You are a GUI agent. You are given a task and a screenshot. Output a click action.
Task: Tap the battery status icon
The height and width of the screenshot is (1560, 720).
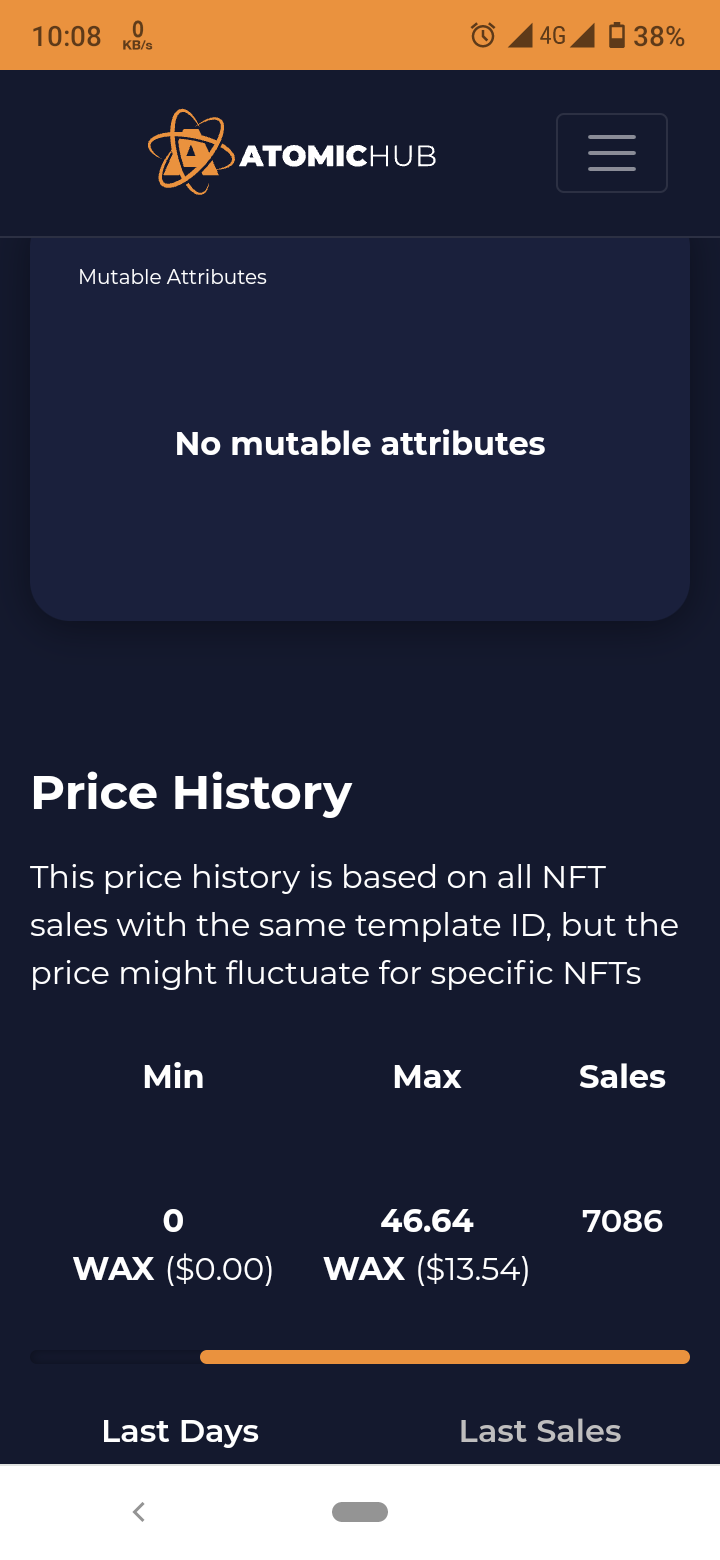[617, 36]
